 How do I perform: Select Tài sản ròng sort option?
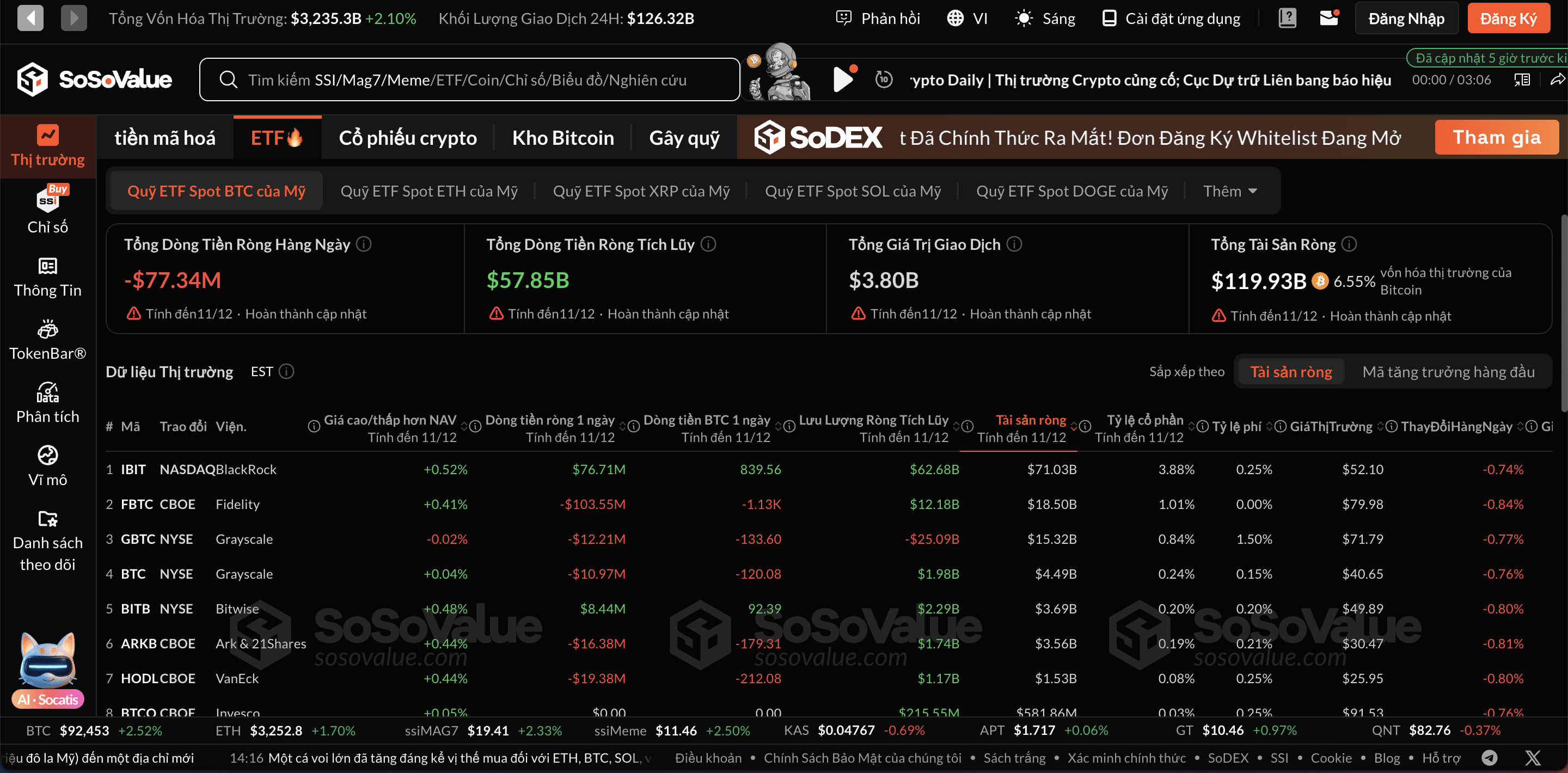pos(1290,371)
